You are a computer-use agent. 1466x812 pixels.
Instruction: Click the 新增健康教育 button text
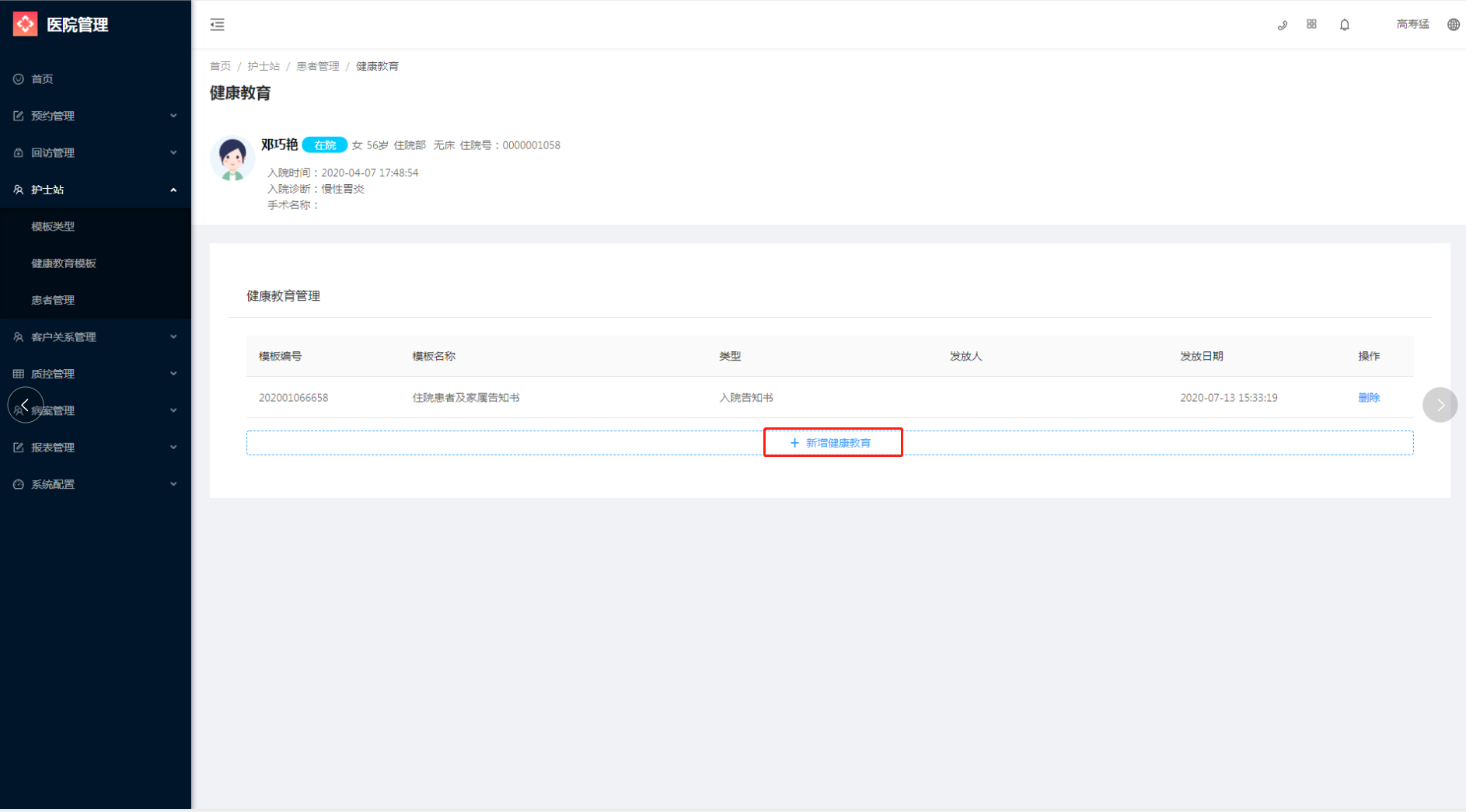[x=838, y=443]
